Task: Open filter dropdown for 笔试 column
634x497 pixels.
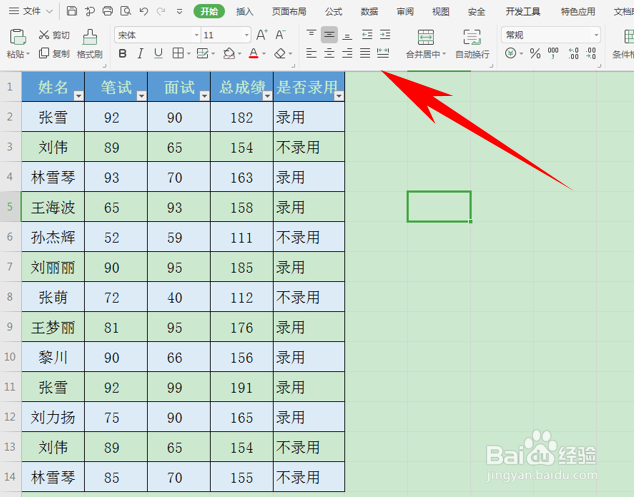Action: pyautogui.click(x=142, y=96)
